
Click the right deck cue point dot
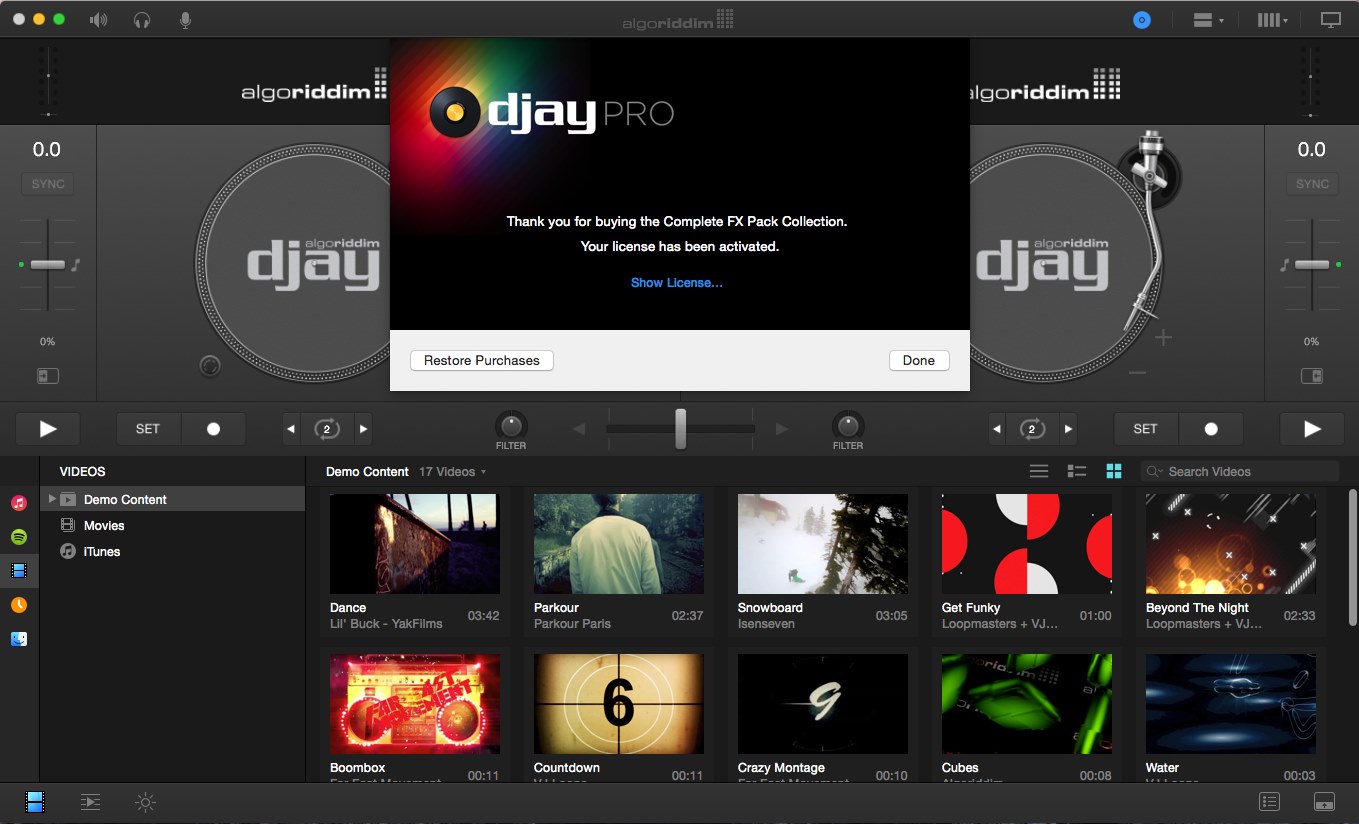click(x=1211, y=429)
